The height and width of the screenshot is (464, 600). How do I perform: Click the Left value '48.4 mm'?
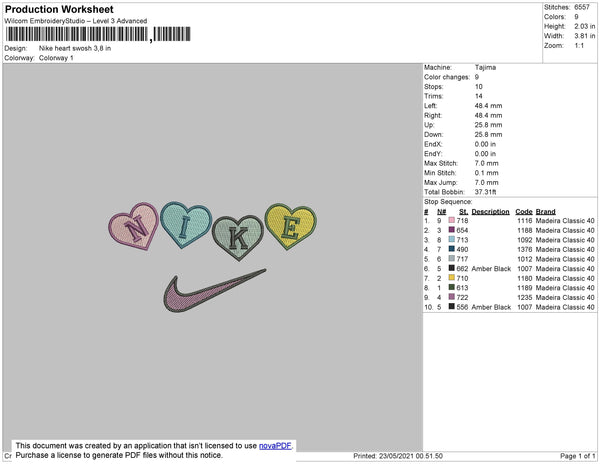coord(489,106)
